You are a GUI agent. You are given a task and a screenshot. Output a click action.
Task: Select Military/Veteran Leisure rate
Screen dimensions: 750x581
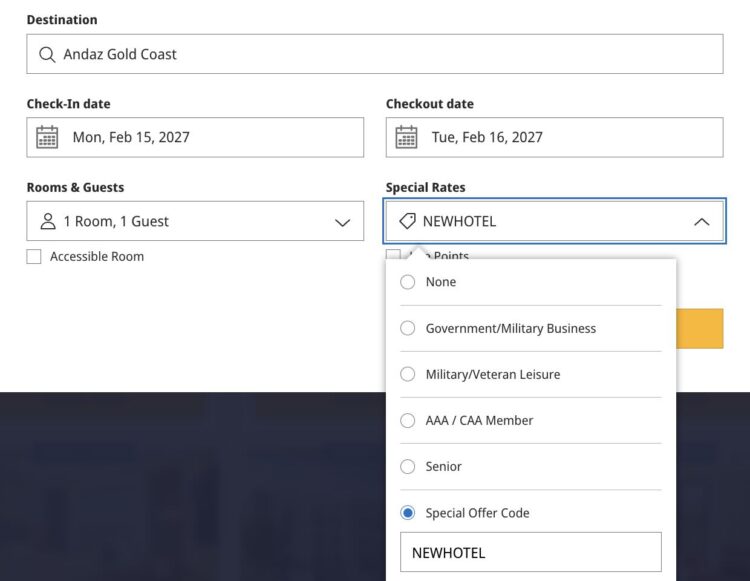tap(408, 374)
